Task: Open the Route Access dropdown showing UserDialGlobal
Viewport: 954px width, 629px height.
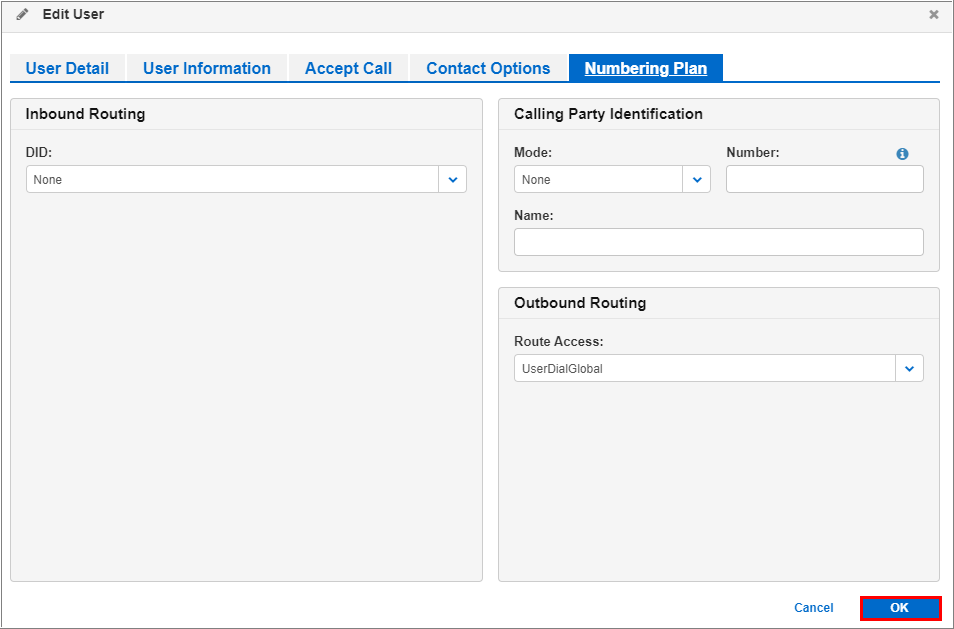Action: coord(700,368)
